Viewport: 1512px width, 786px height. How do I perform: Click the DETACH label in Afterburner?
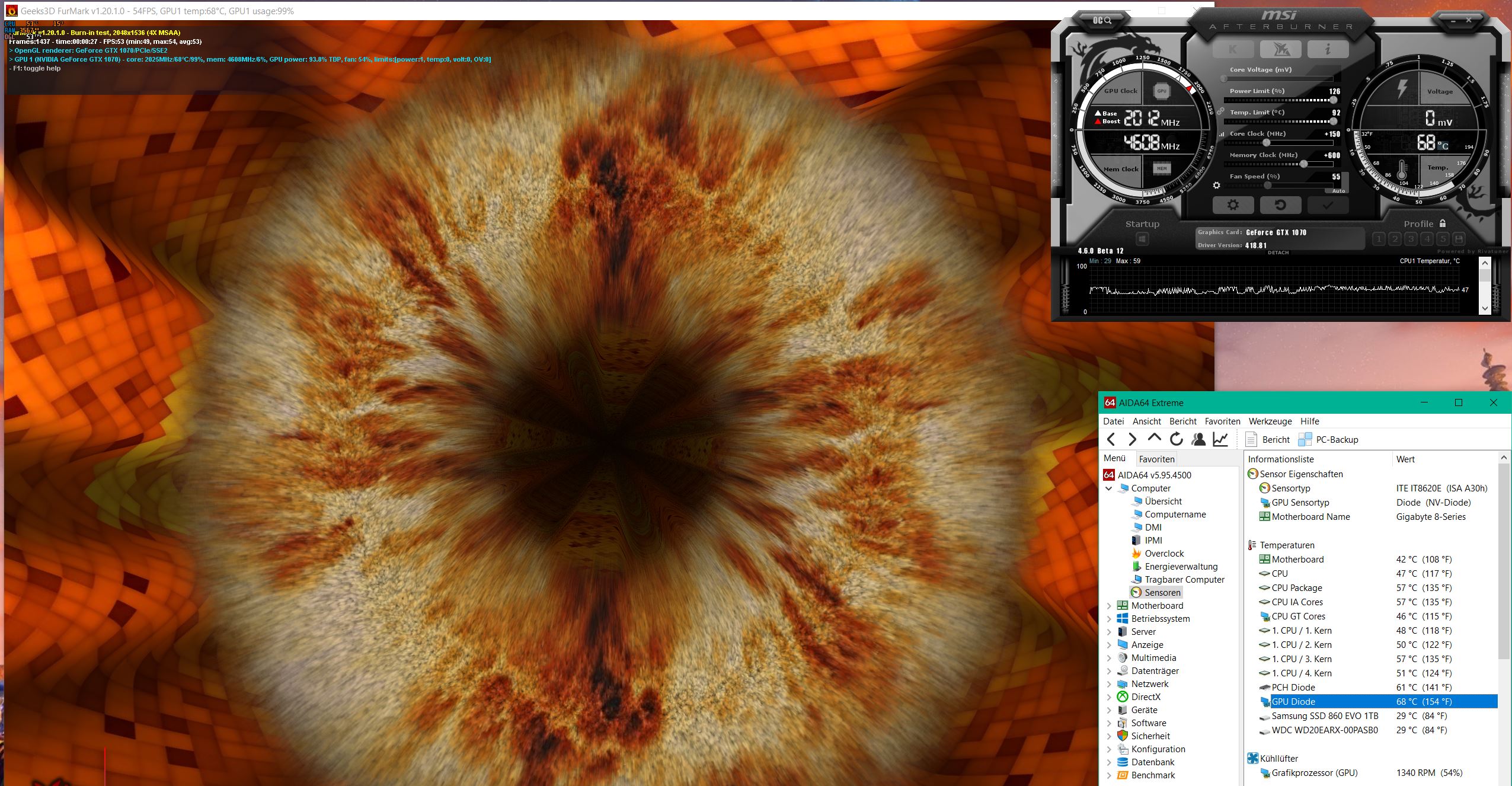click(1278, 253)
